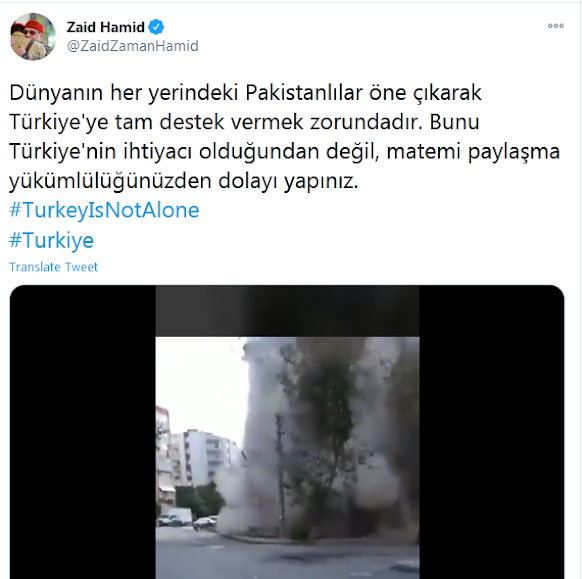Image resolution: width=582 pixels, height=579 pixels.
Task: Click the dark strip above the video footage
Action: point(287,311)
